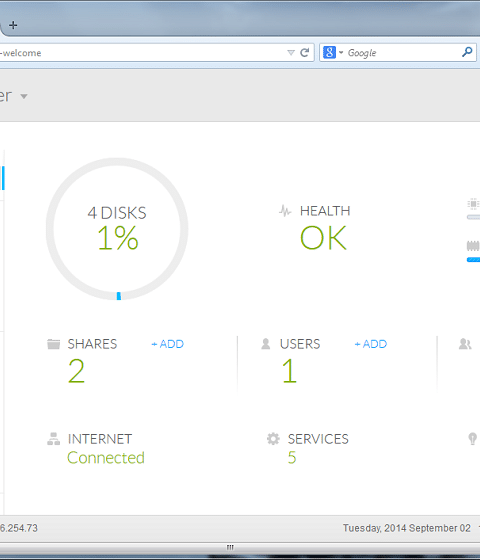Click the CPU chip usage icon
Image resolution: width=480 pixels, height=560 pixels.
tap(473, 204)
